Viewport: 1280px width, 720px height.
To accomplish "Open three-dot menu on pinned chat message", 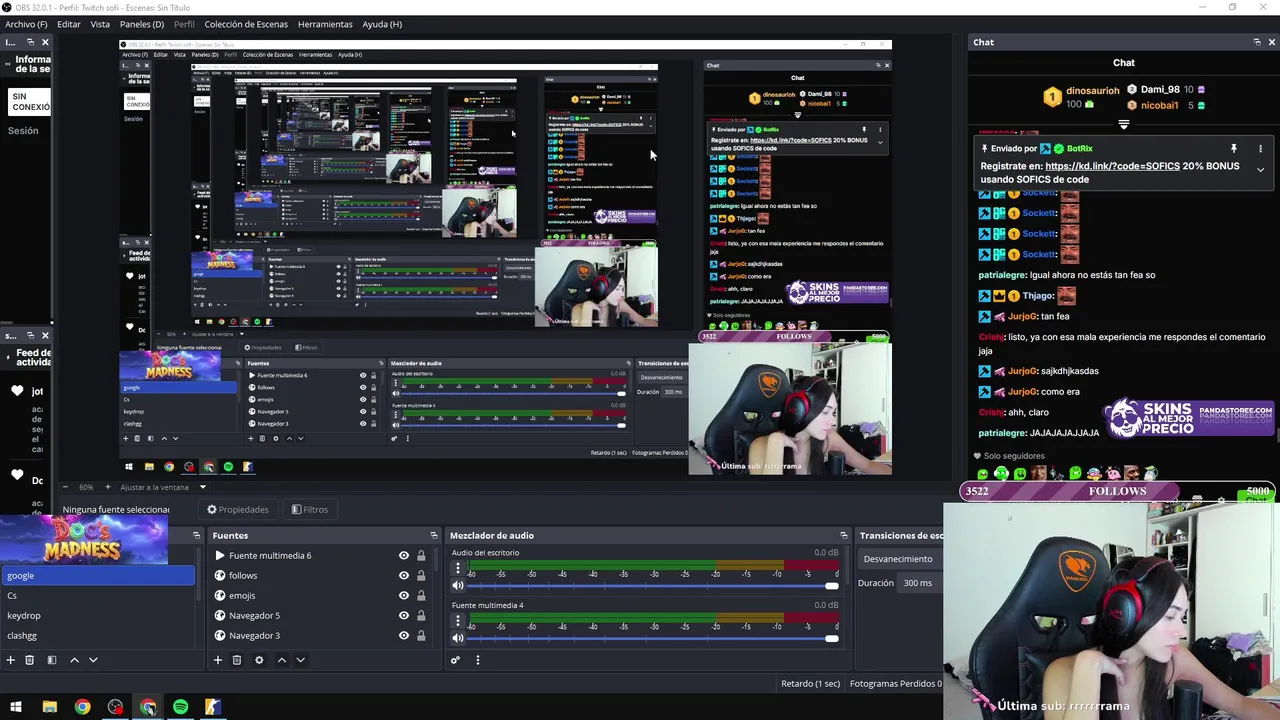I will pos(1260,148).
